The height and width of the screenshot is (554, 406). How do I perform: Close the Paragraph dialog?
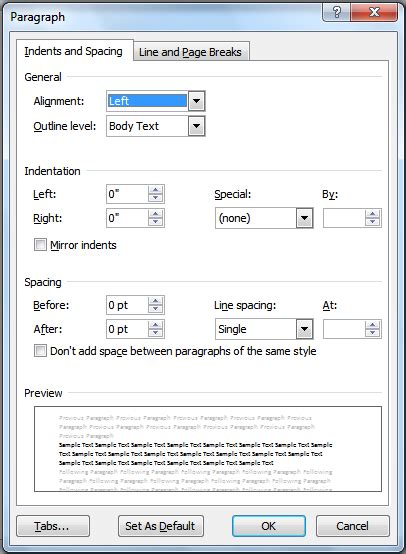click(x=374, y=13)
